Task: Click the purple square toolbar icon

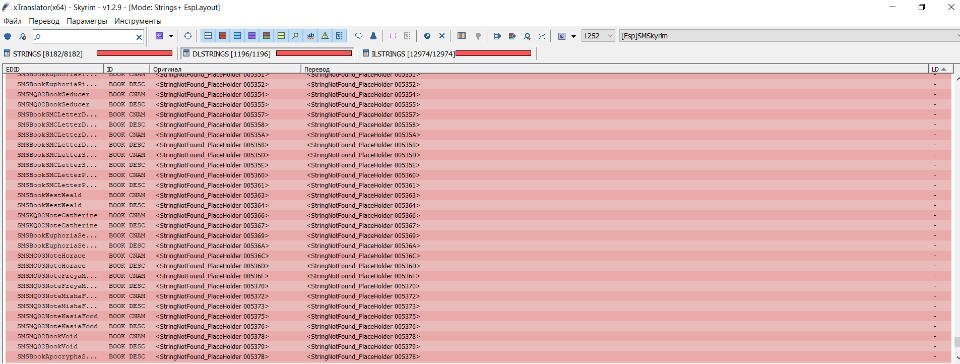Action: click(x=160, y=36)
